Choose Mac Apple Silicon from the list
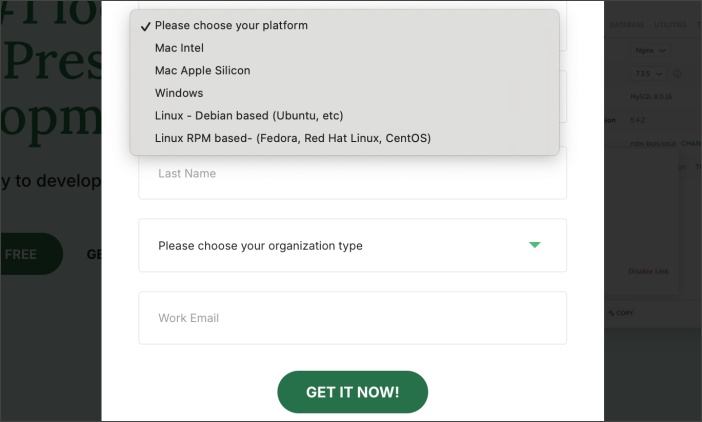 [x=202, y=71]
